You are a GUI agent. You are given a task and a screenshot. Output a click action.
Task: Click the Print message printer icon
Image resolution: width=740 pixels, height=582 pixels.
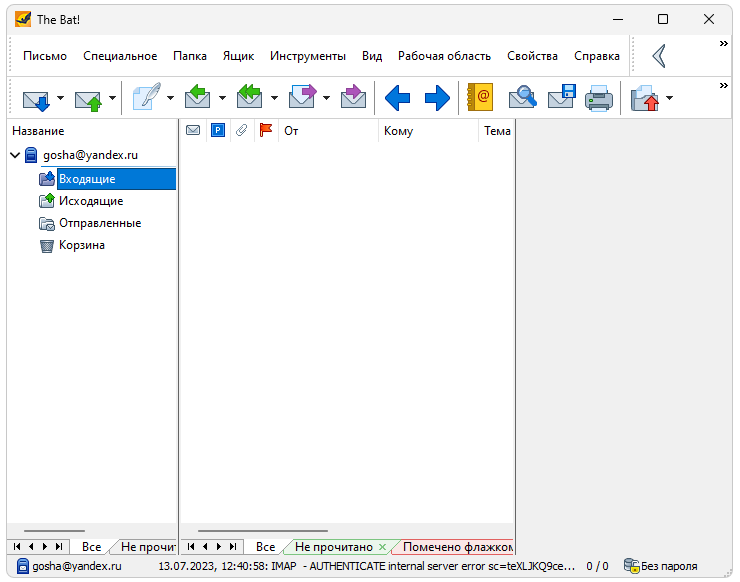599,98
